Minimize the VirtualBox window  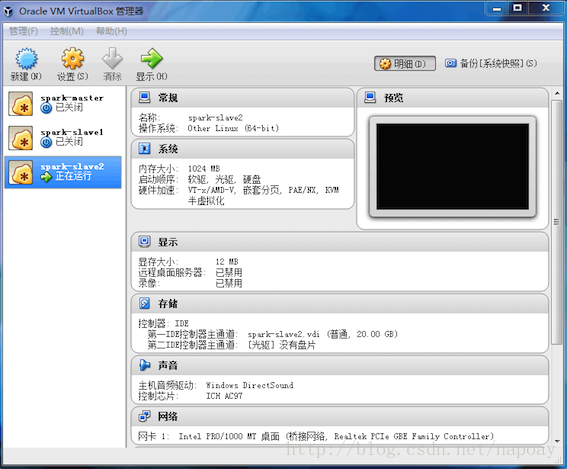pos(497,8)
